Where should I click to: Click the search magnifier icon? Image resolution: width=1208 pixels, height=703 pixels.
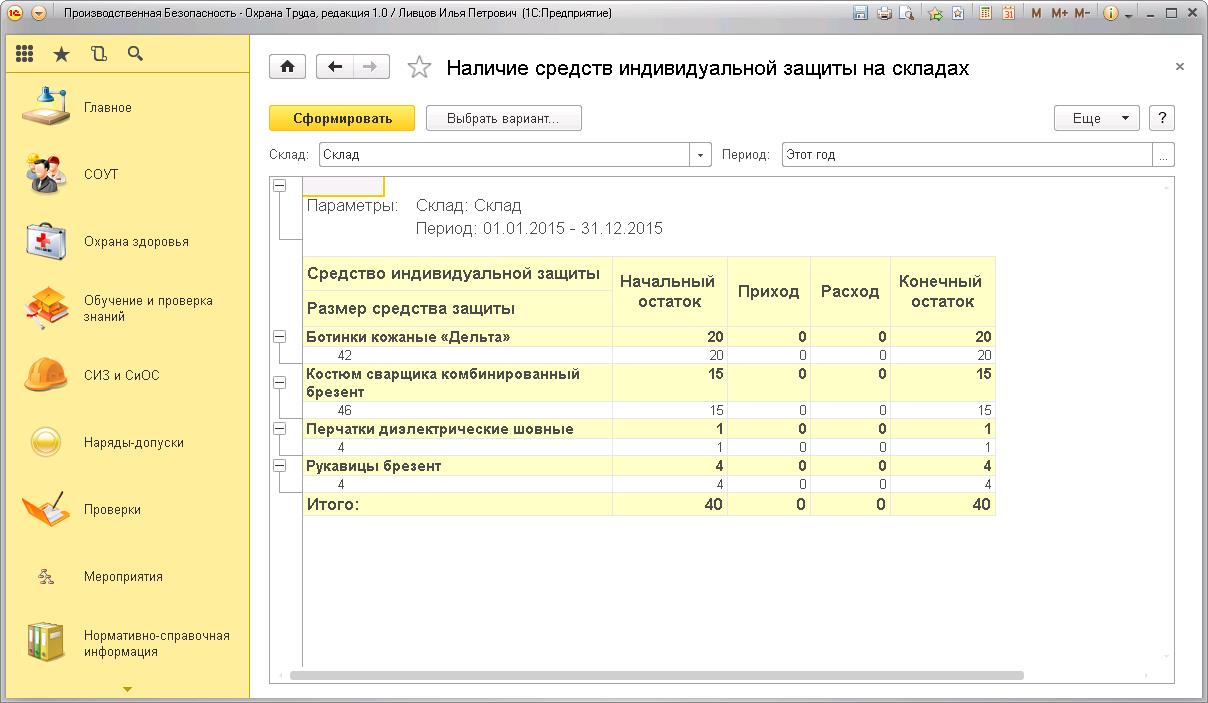click(135, 54)
